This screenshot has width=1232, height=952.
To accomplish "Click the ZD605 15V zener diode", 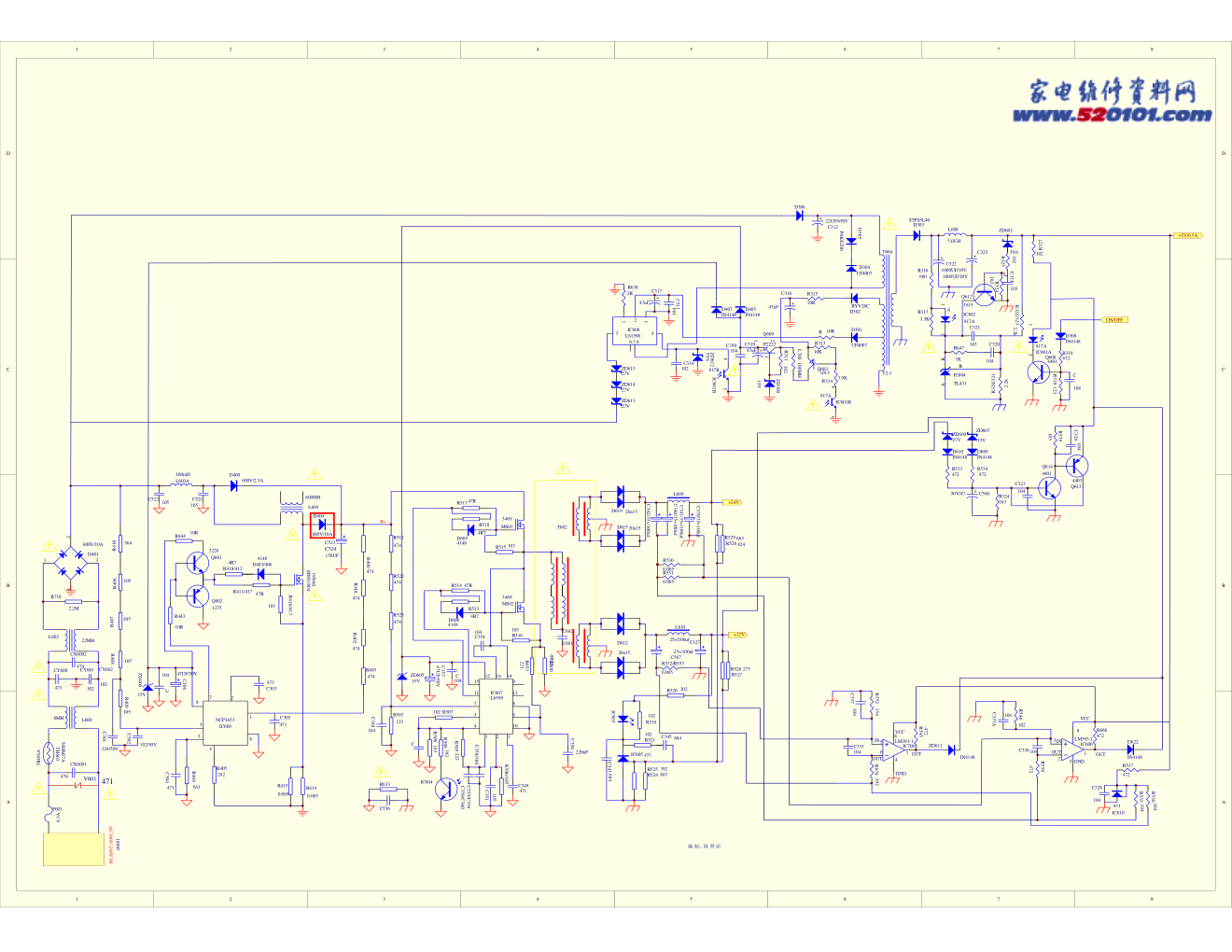I will (401, 677).
